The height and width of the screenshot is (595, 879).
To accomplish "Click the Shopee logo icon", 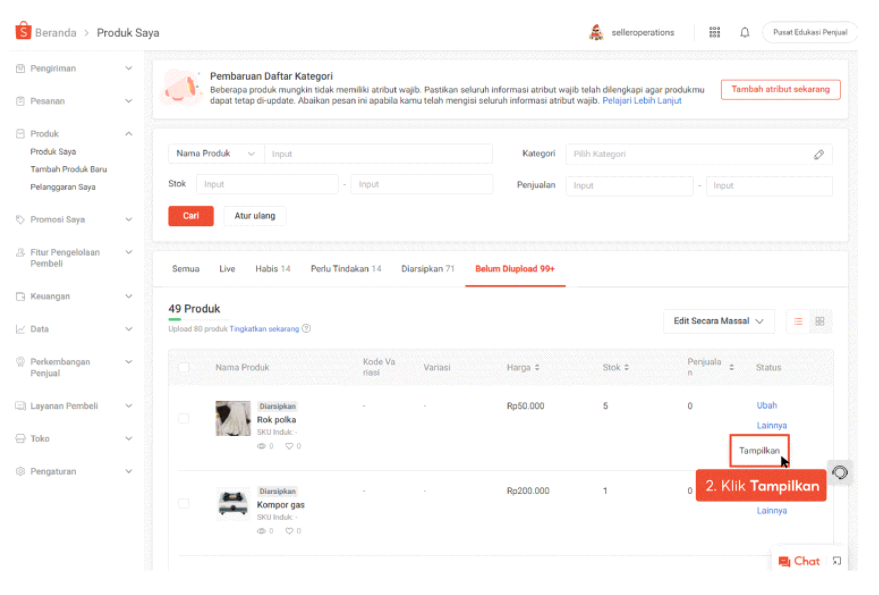I will pos(23,30).
